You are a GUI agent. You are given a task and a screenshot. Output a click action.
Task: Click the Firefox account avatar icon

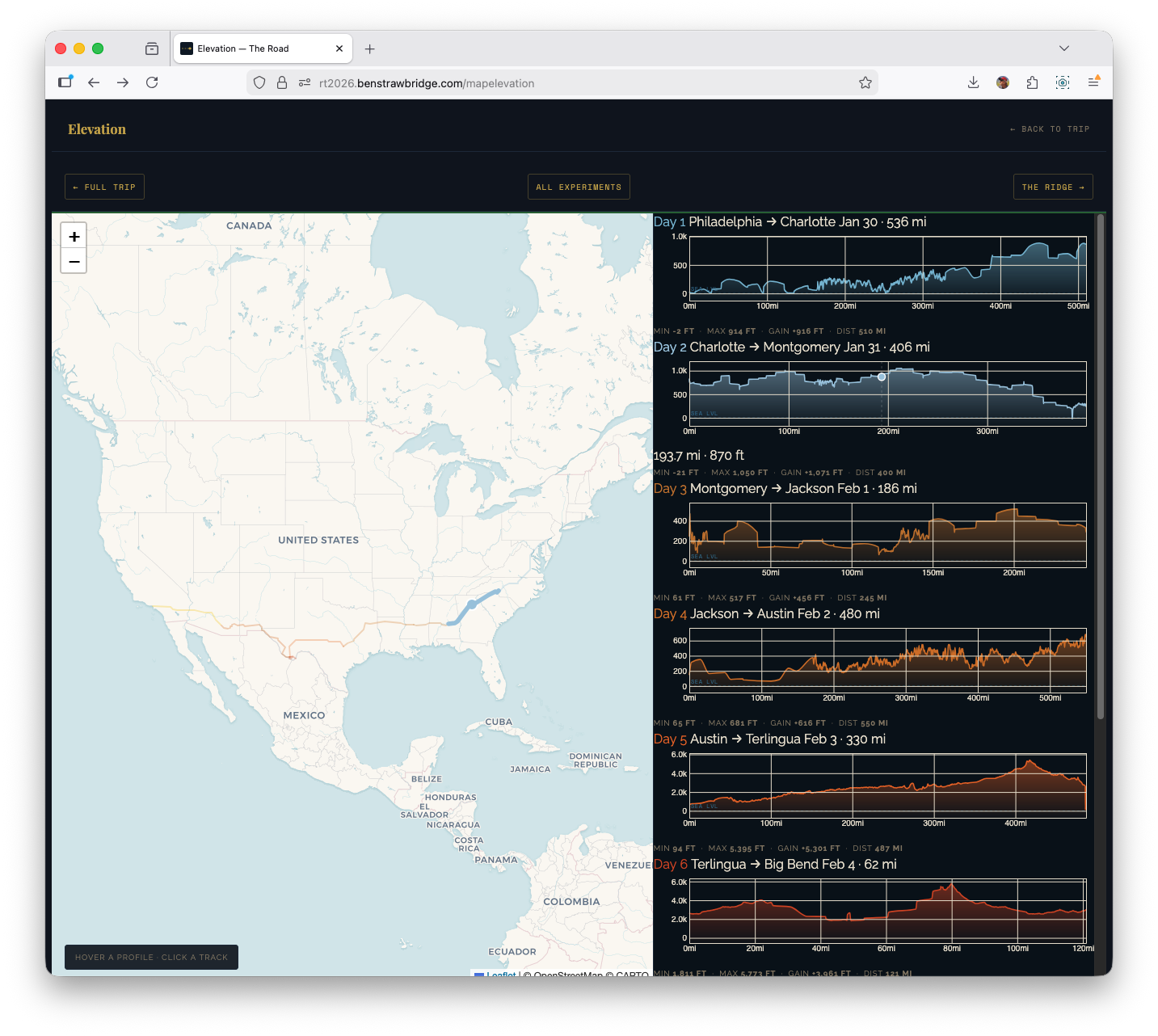tap(1003, 82)
